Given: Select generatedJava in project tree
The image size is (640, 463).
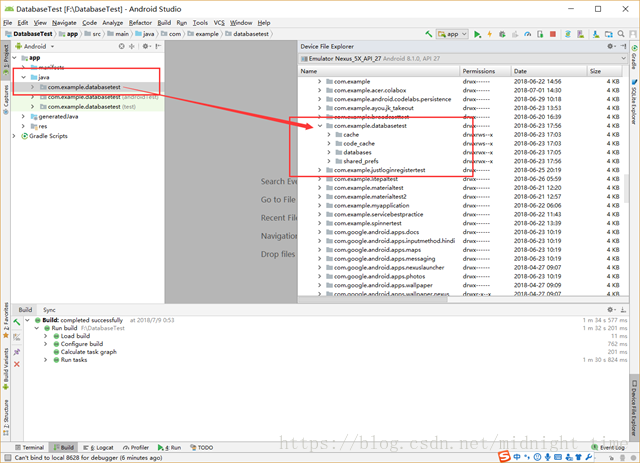Looking at the screenshot, I should point(59,116).
